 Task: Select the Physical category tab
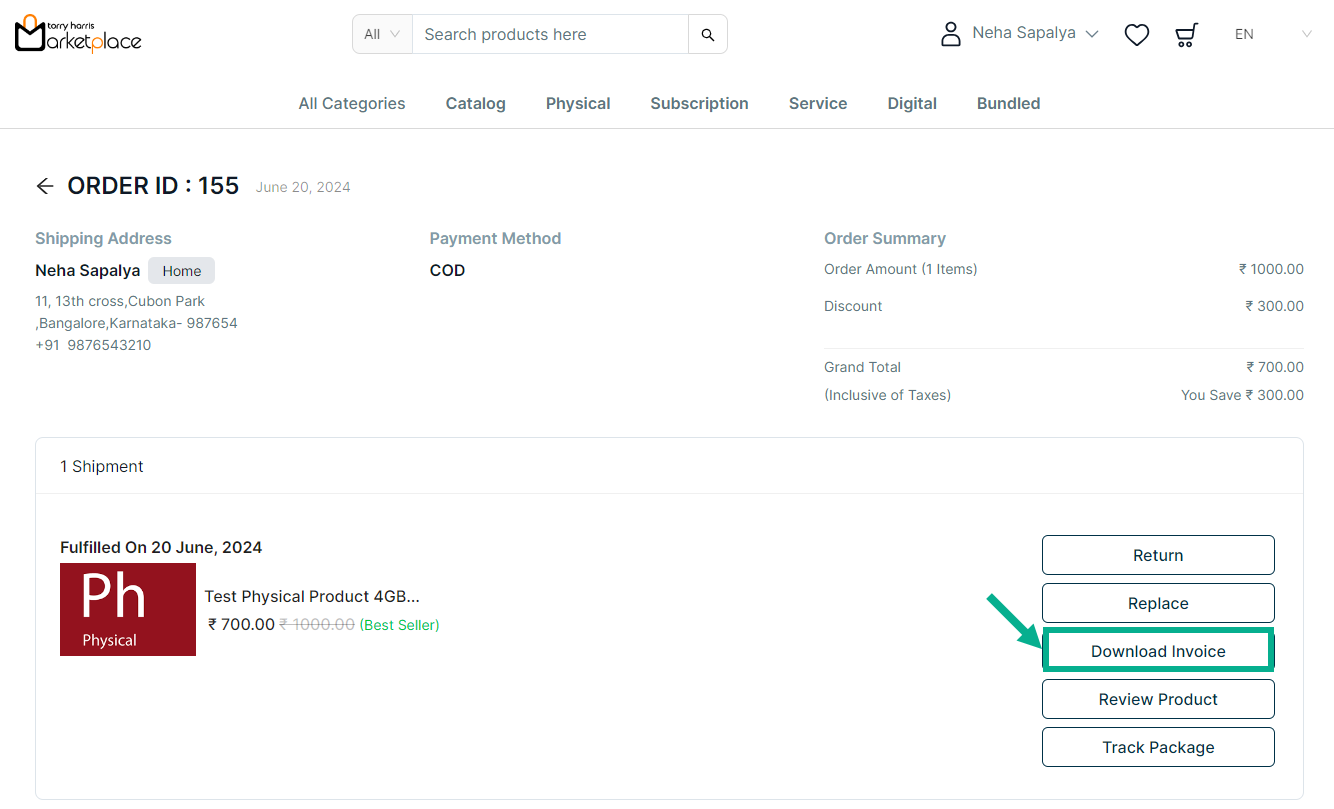pyautogui.click(x=578, y=104)
